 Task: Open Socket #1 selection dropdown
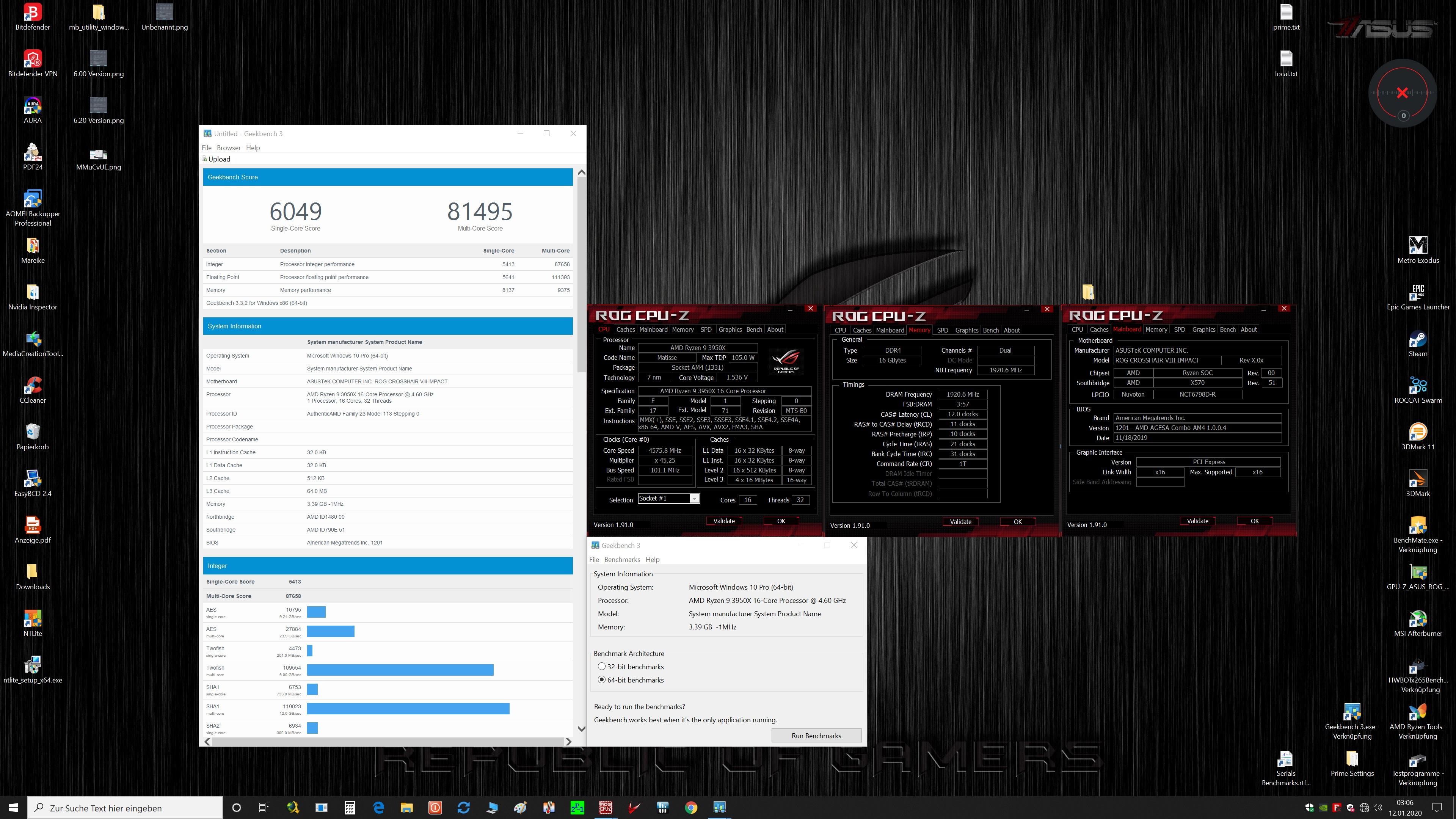(x=694, y=499)
